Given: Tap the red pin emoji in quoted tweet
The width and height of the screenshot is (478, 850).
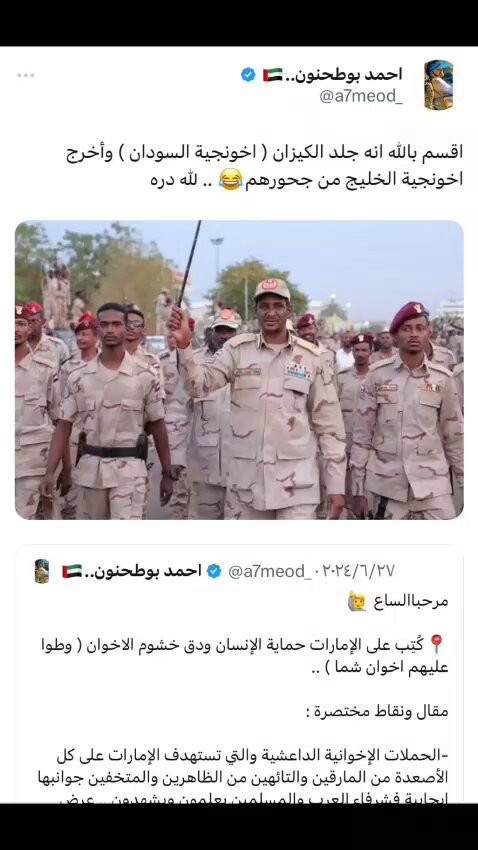Looking at the screenshot, I should click(436, 645).
